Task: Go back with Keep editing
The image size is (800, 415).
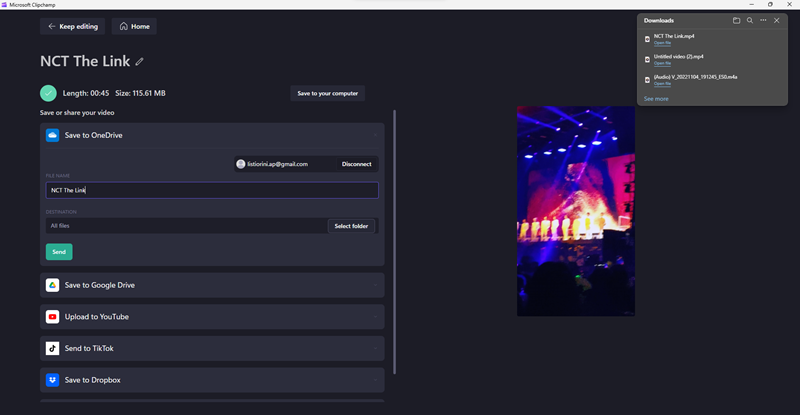Action: click(x=72, y=27)
